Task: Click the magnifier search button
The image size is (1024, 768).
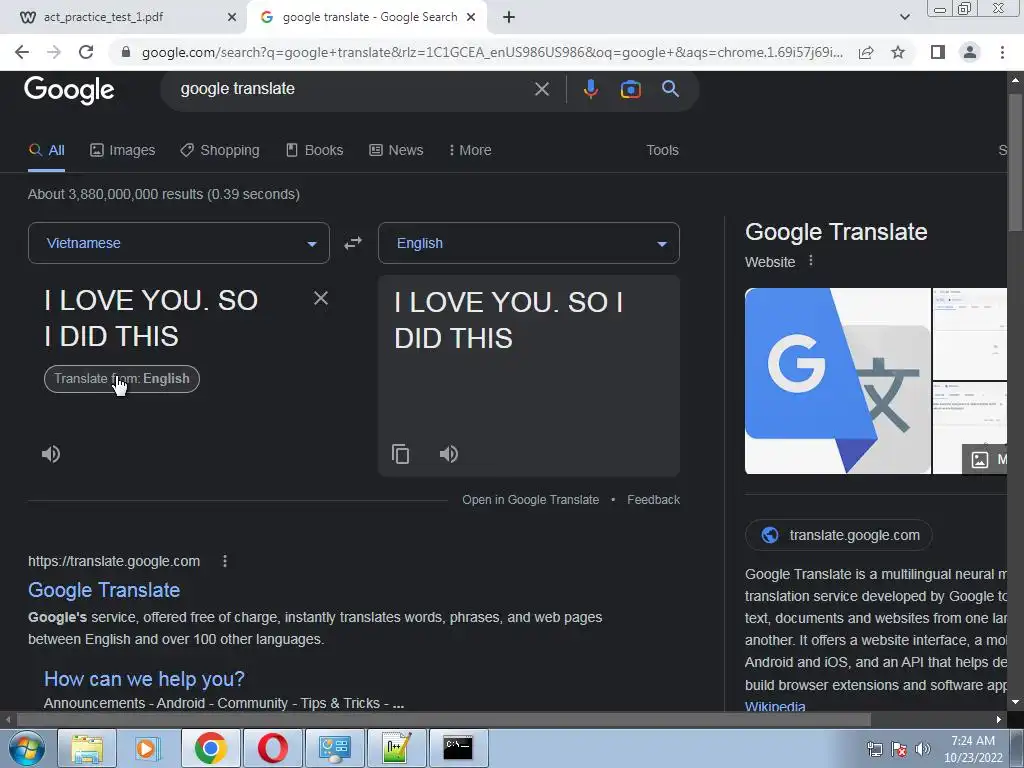Action: click(x=670, y=89)
